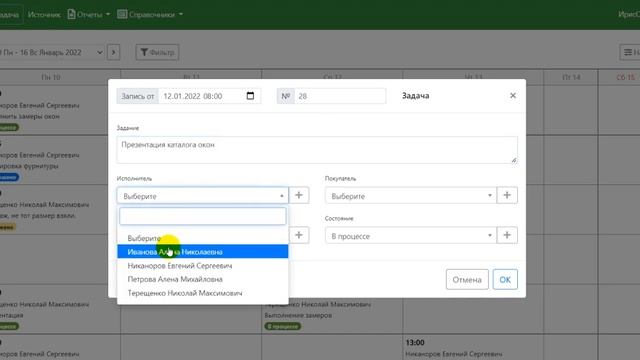Viewport: 640px width, 360px height.
Task: Cancel with the Отмена button
Action: point(467,280)
